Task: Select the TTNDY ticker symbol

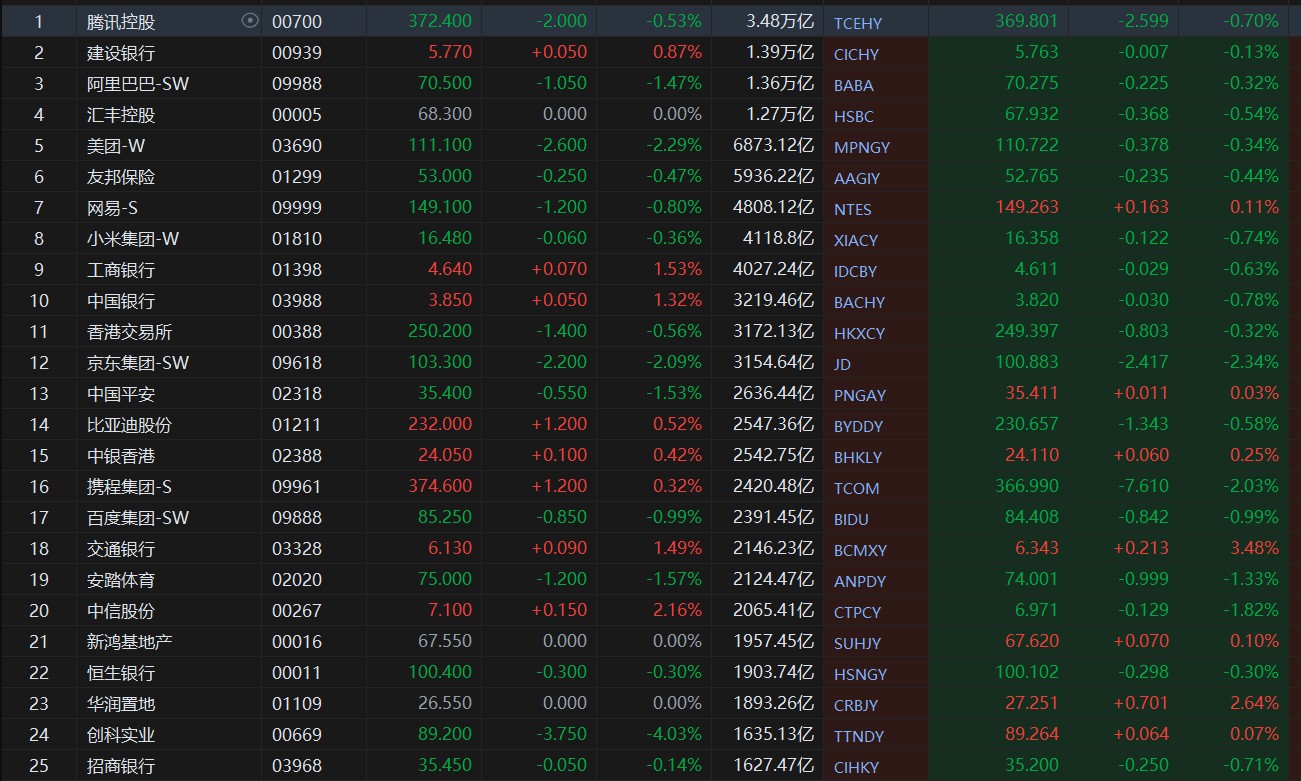Action: pos(859,736)
